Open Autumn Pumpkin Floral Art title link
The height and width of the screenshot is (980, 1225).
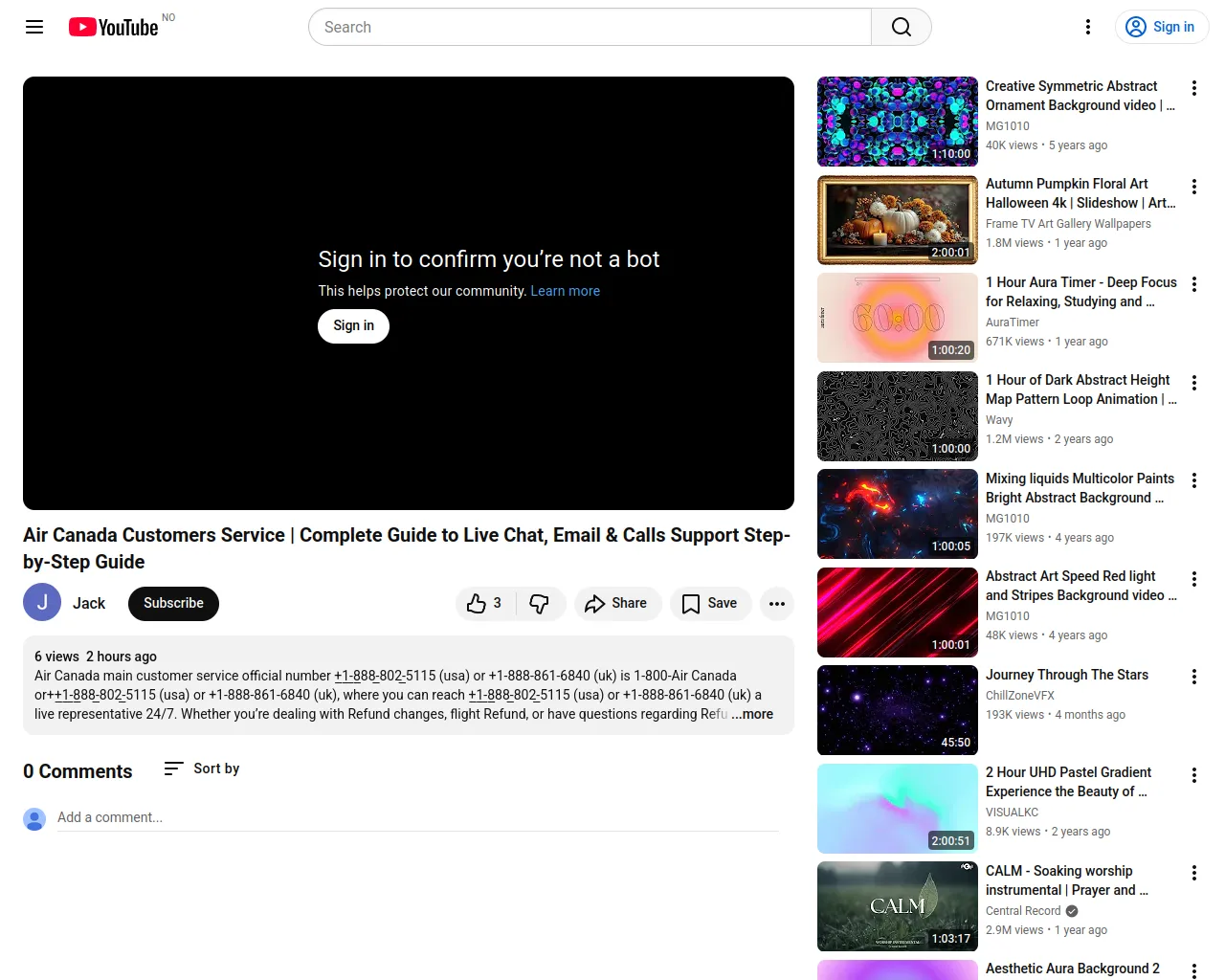click(1080, 193)
